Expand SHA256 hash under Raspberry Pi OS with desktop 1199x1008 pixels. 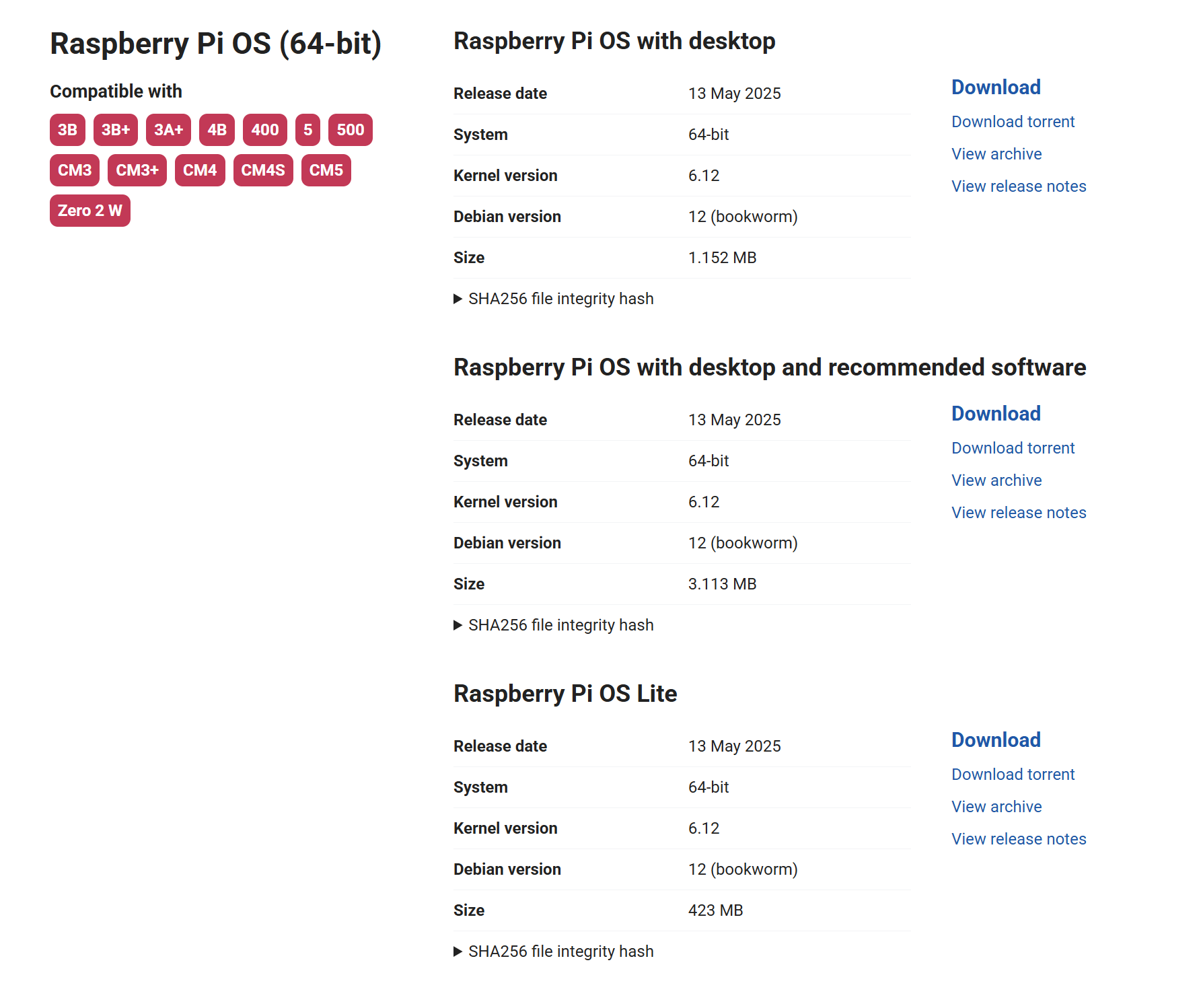pyautogui.click(x=553, y=299)
